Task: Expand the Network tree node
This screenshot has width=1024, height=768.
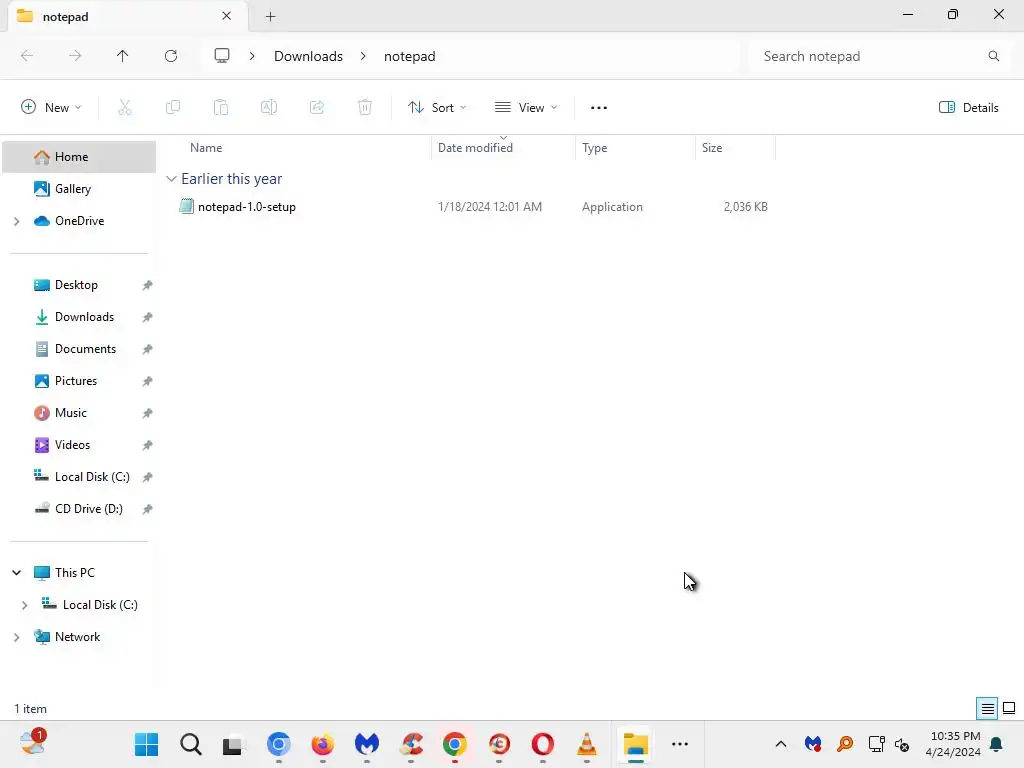Action: [x=17, y=637]
